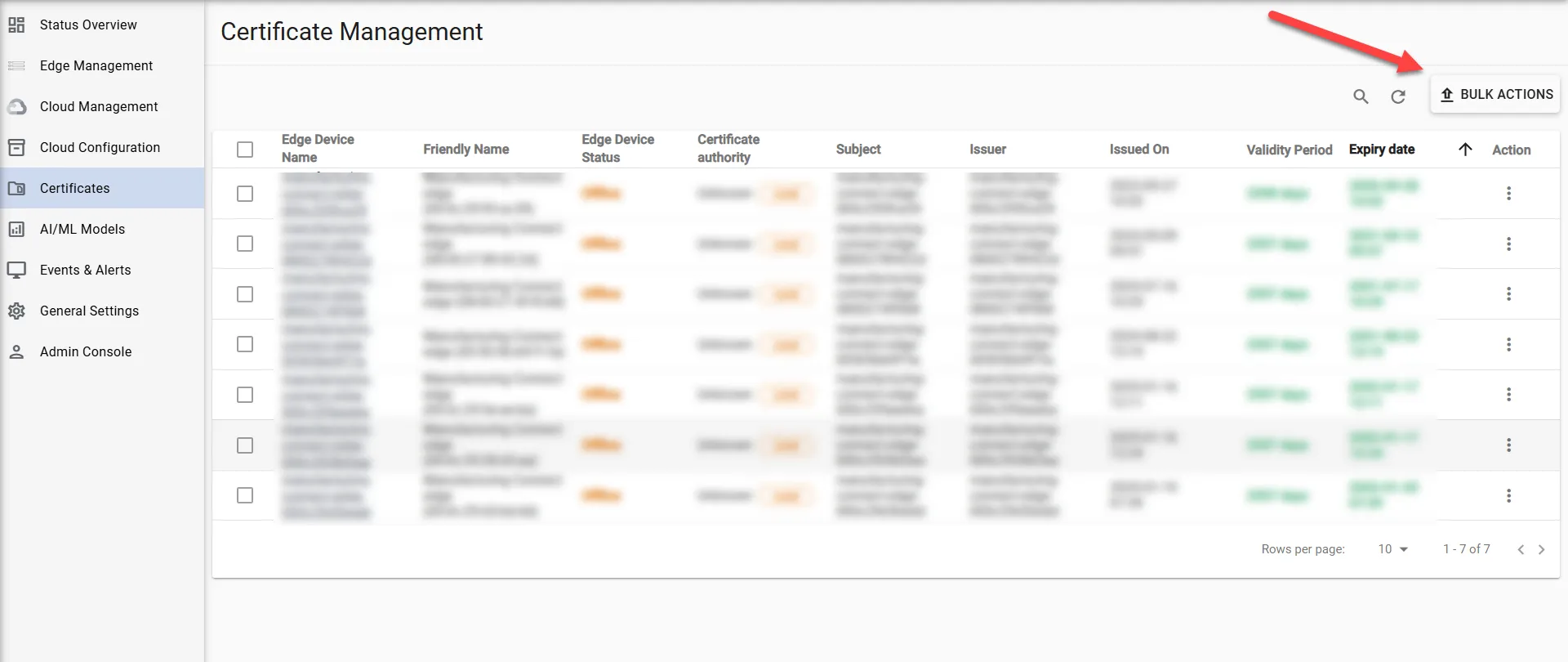Open action menu for seventh certificate row
Viewport: 1568px width, 662px height.
[1508, 495]
